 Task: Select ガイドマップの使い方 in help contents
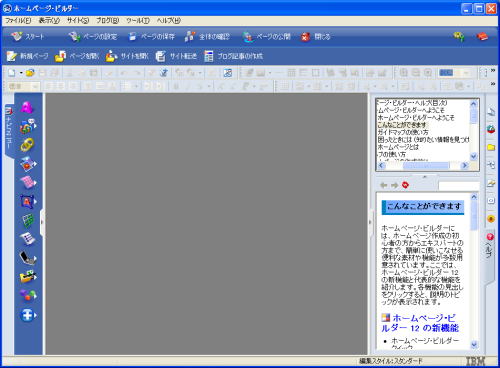tap(403, 132)
